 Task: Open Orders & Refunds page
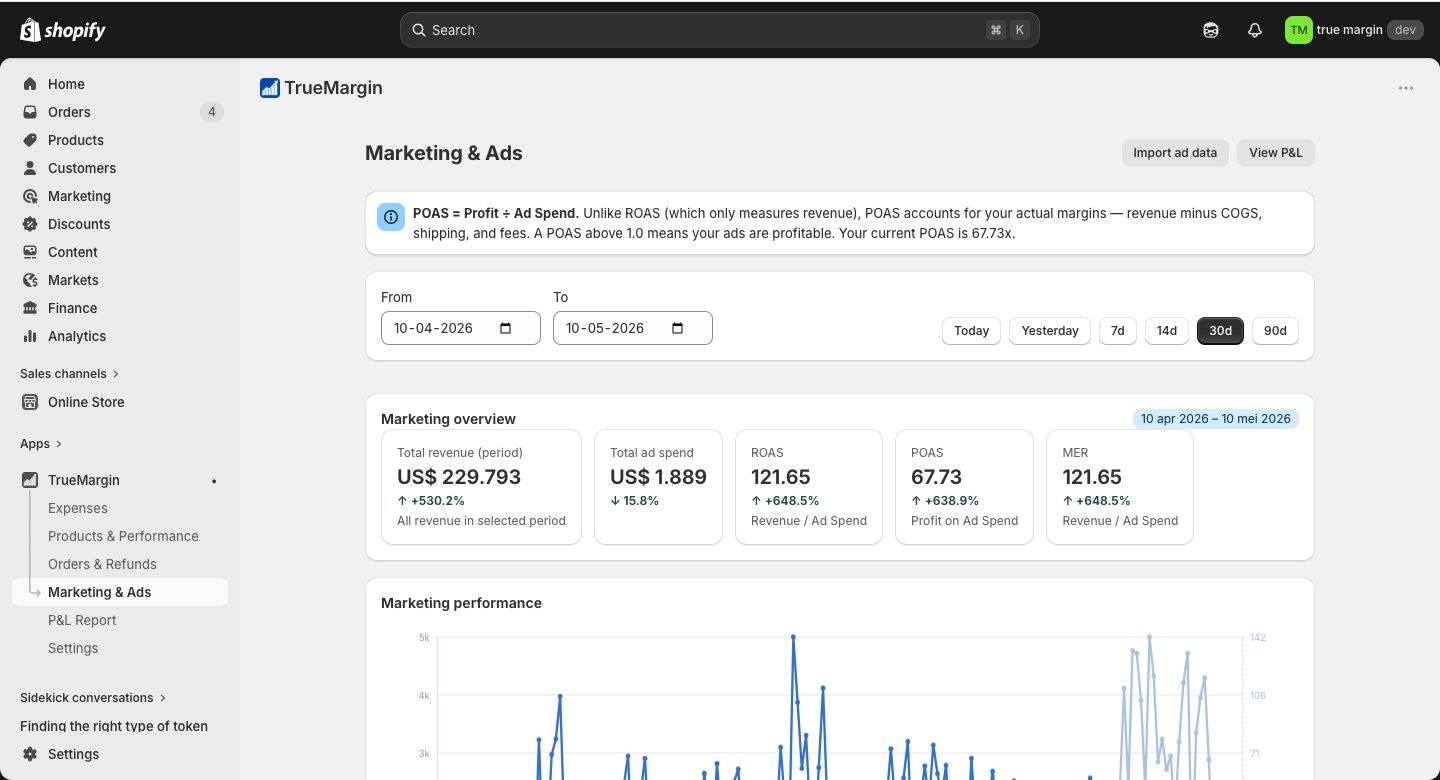tap(102, 564)
